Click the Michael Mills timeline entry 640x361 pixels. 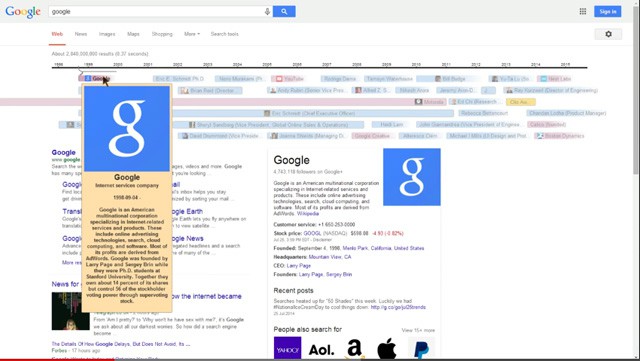tap(488, 136)
